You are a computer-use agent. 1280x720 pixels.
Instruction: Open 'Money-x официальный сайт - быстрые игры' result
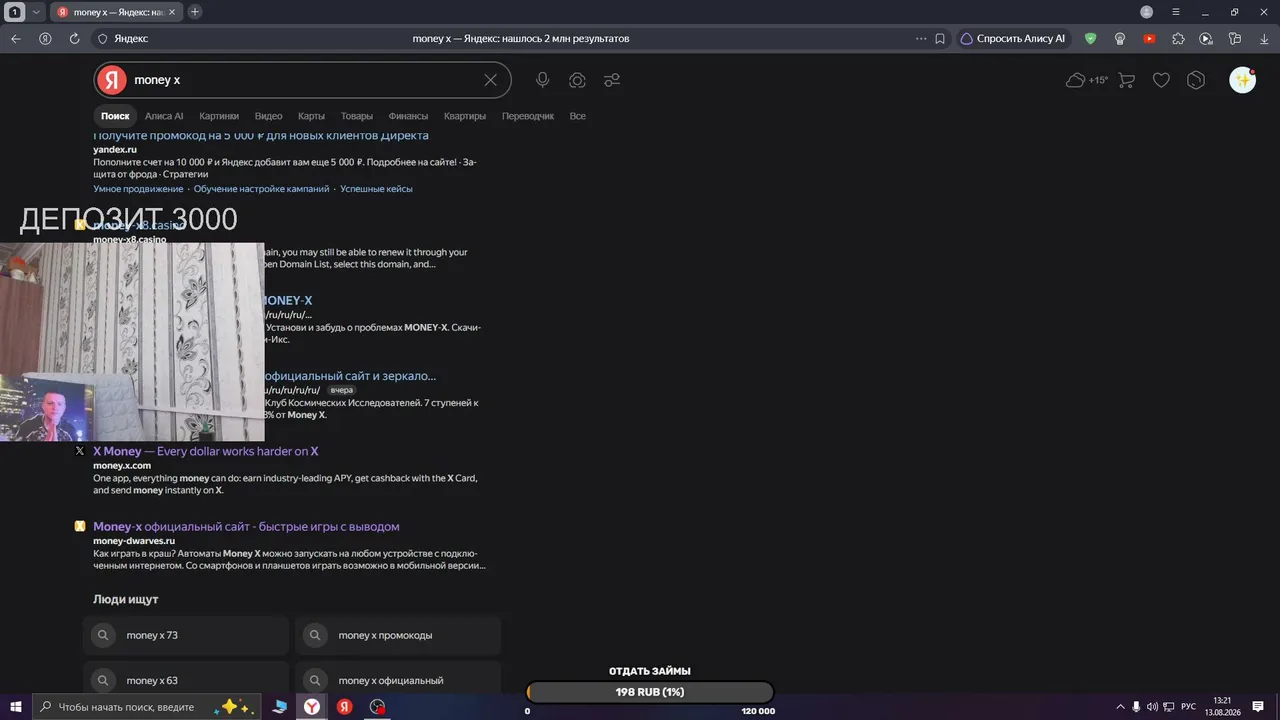246,527
